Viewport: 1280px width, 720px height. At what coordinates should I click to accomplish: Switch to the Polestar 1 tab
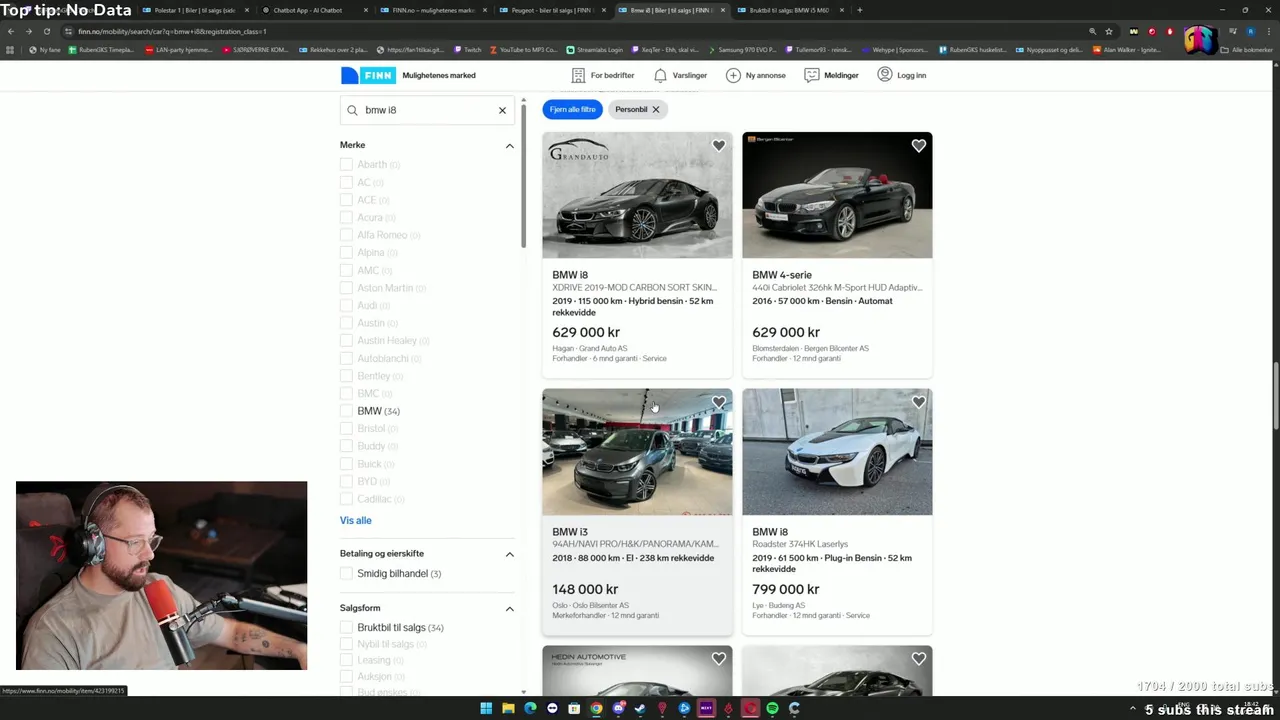tap(194, 10)
